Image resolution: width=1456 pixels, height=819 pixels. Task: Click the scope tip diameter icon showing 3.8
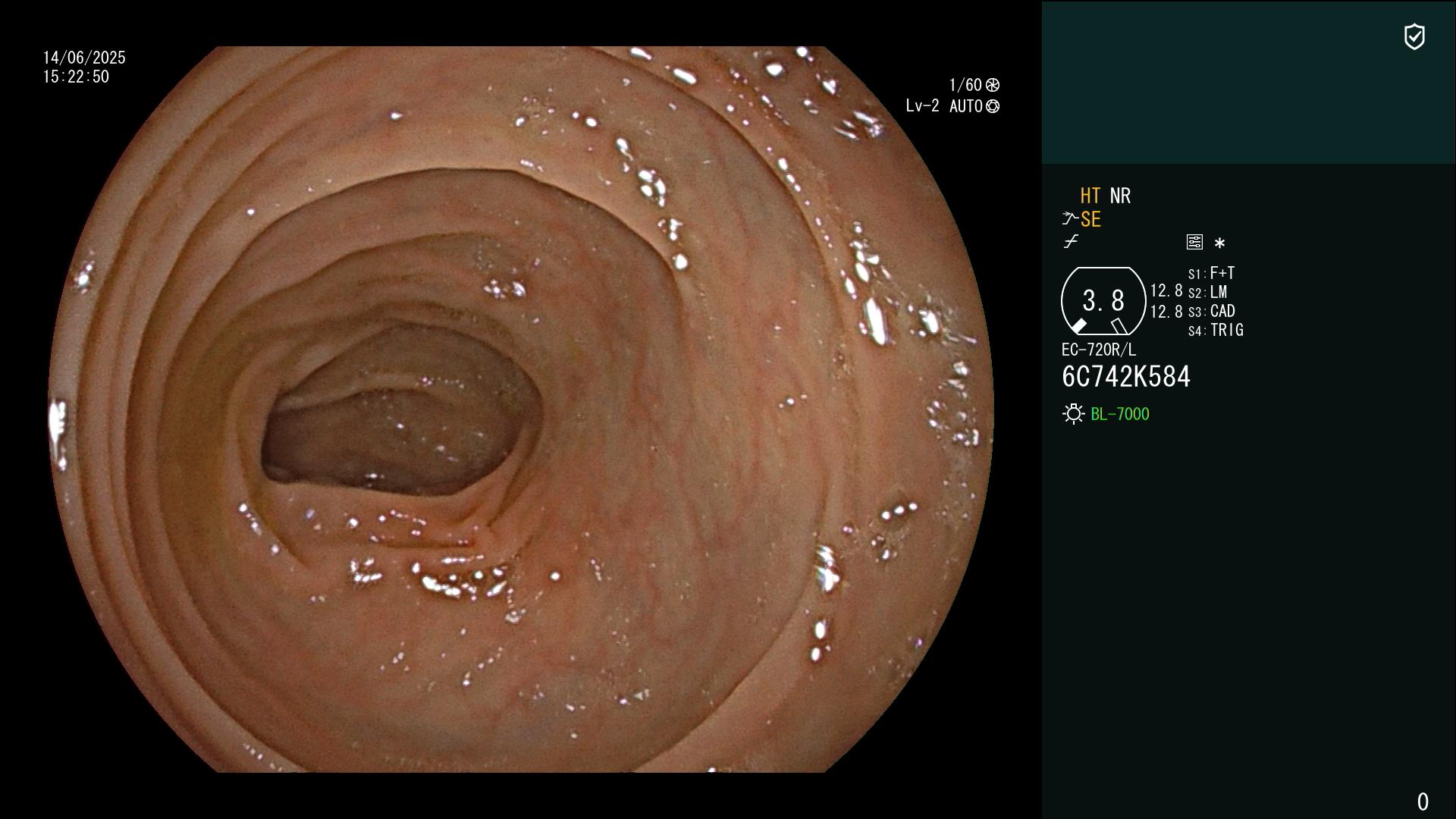[x=1103, y=301]
